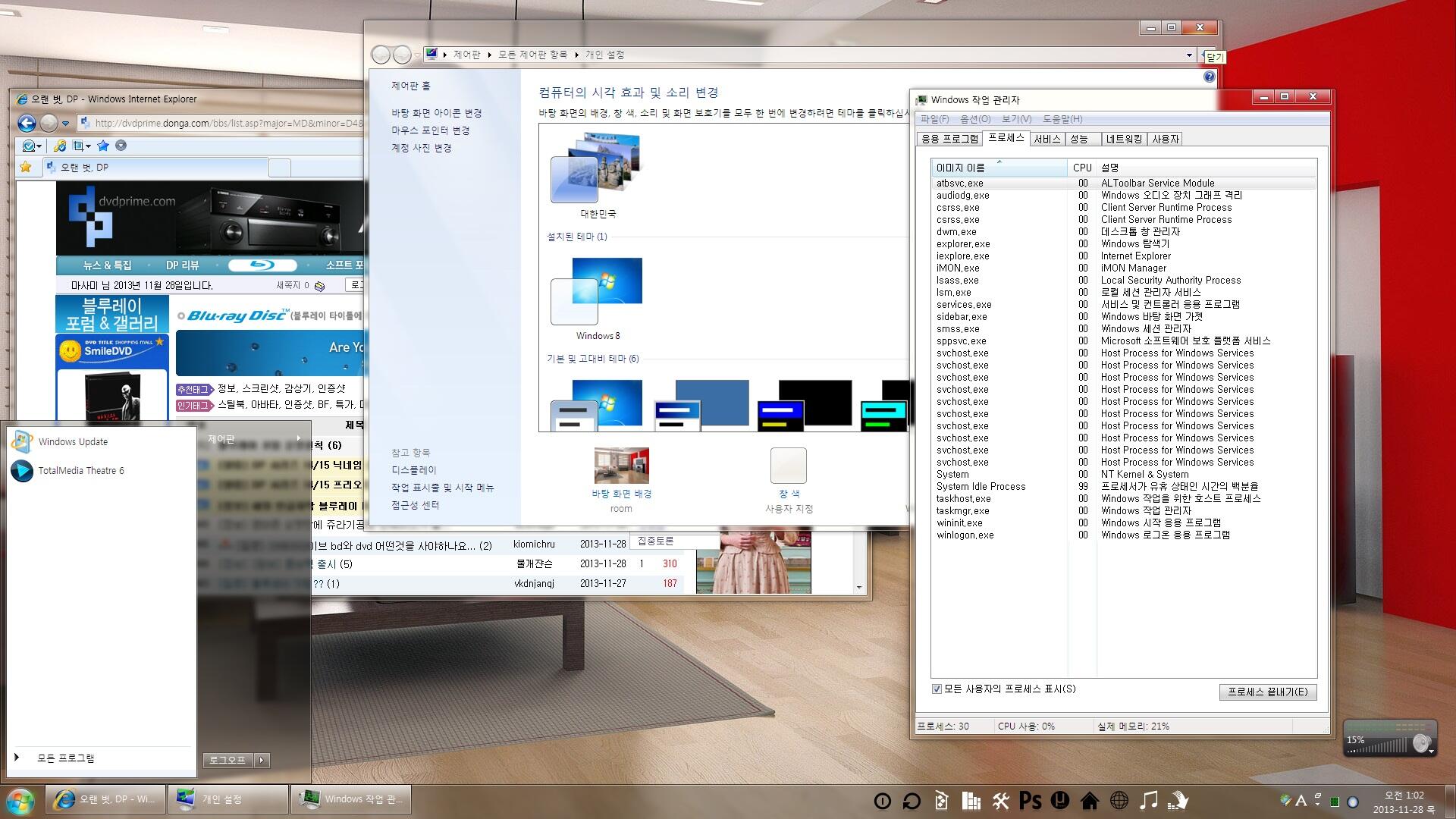Screen dimensions: 1456x819
Task: Expand the logoff options arrow in the Start menu
Action: click(x=262, y=760)
